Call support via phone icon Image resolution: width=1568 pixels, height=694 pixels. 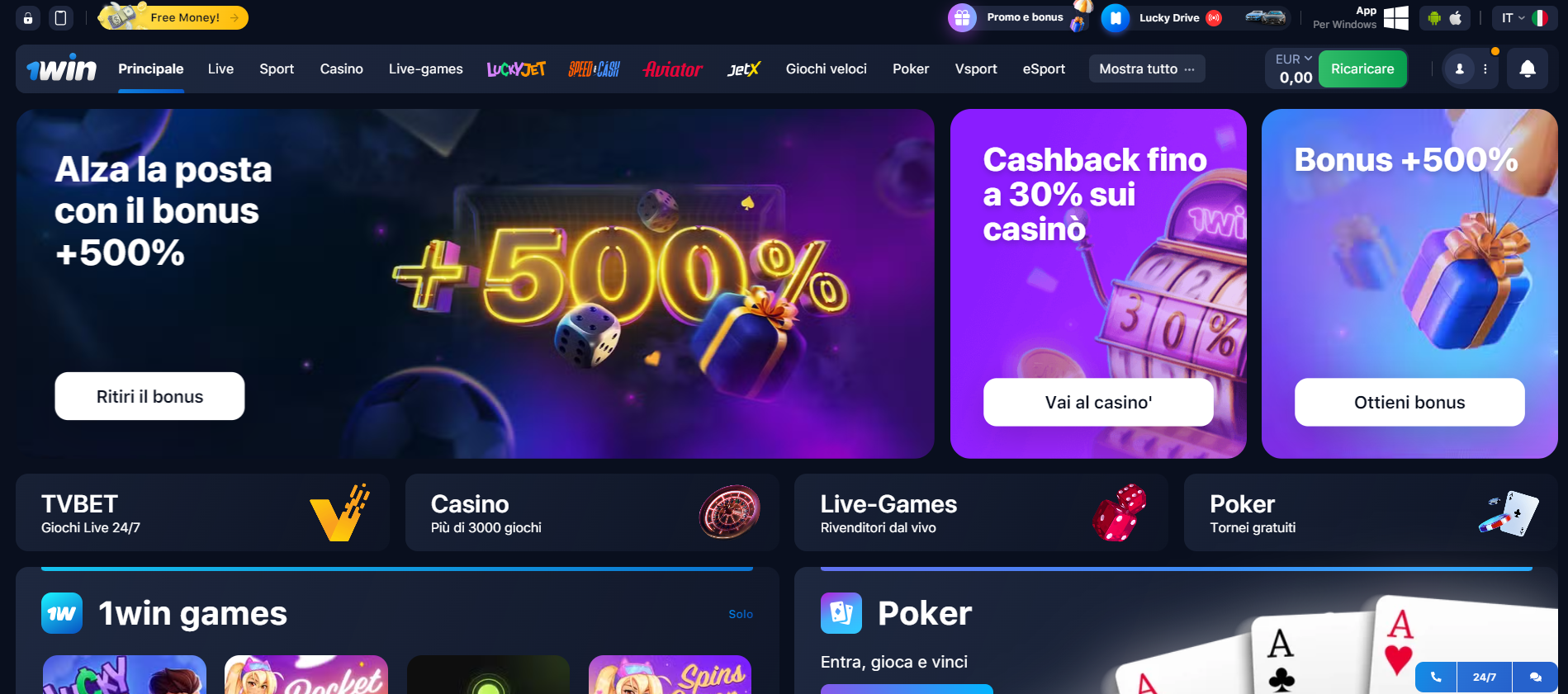pyautogui.click(x=1437, y=677)
